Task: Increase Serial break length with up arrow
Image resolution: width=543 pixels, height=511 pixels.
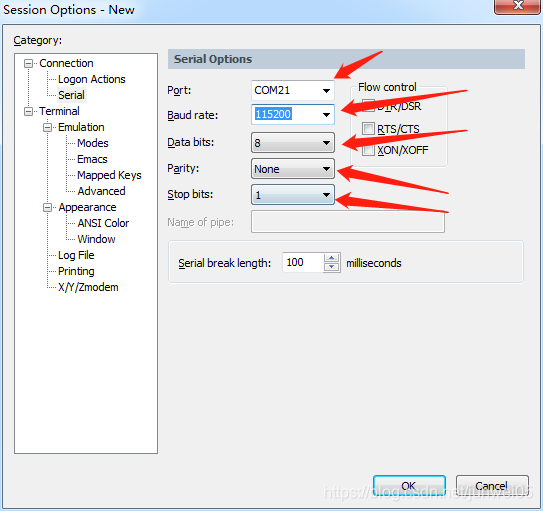Action: (x=332, y=258)
